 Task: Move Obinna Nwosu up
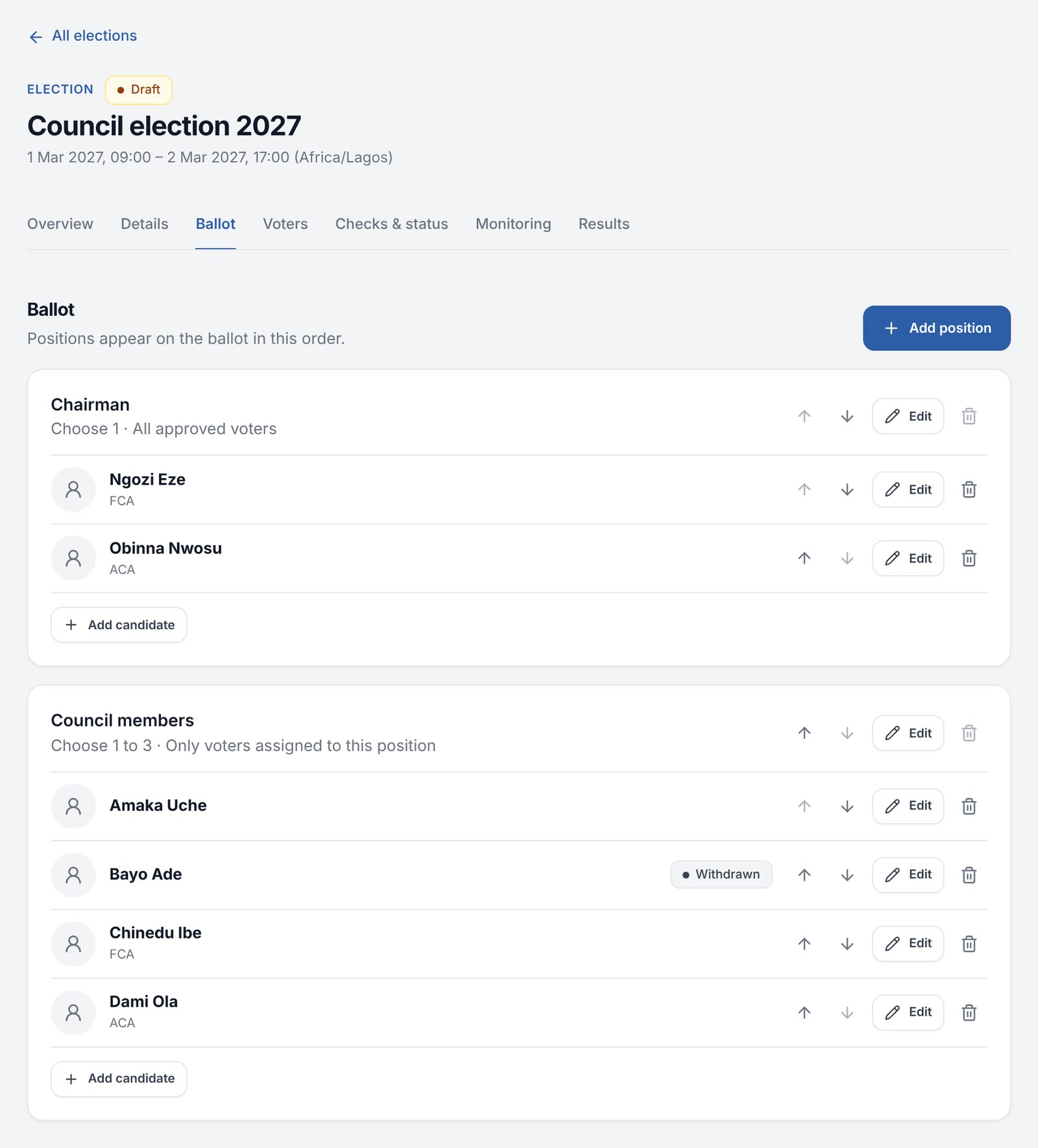[804, 558]
